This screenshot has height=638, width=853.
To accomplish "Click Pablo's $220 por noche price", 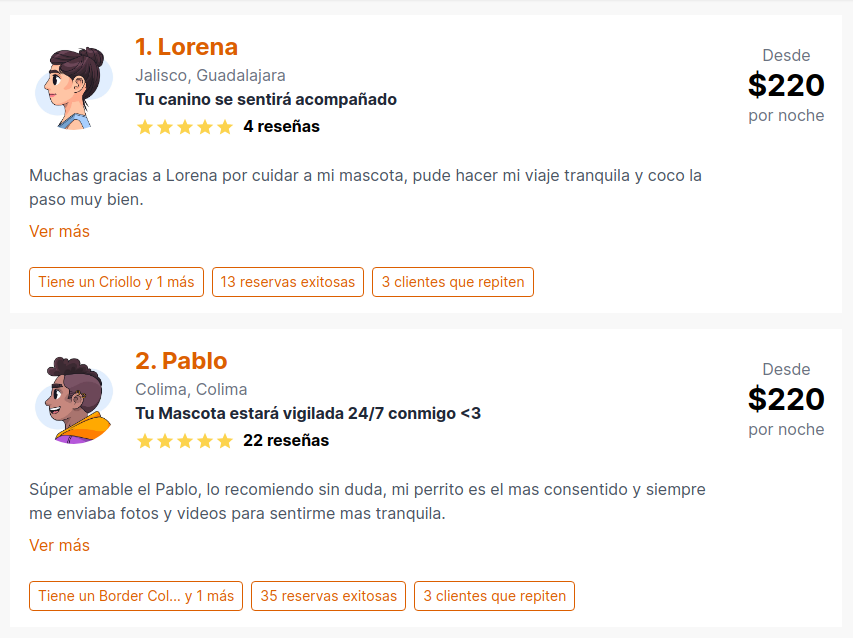I will point(786,399).
